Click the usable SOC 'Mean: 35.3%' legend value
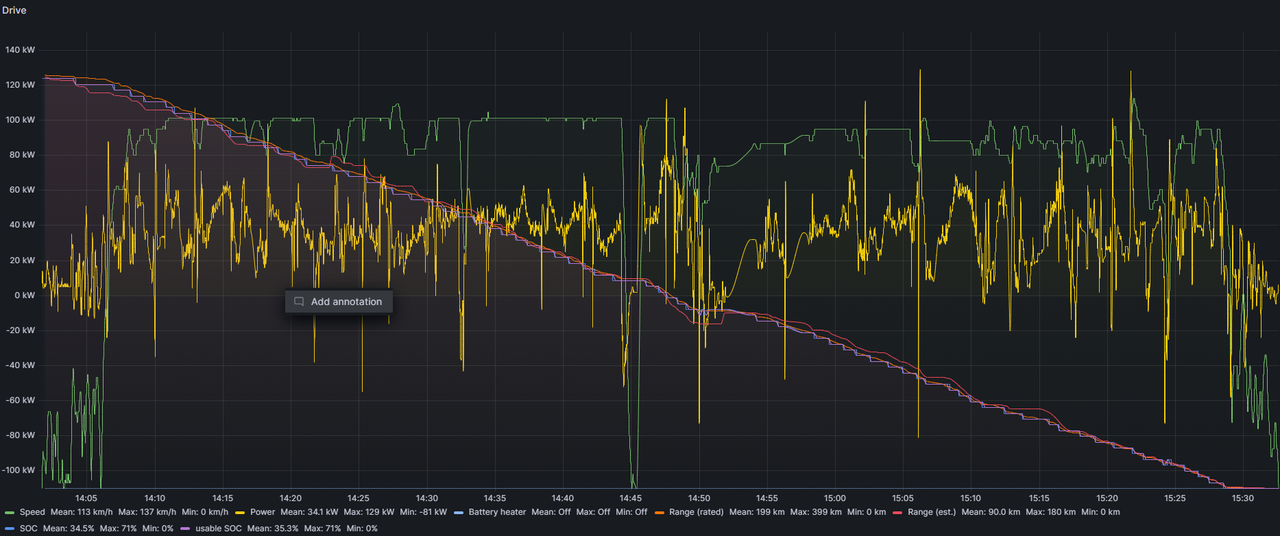 tap(272, 528)
